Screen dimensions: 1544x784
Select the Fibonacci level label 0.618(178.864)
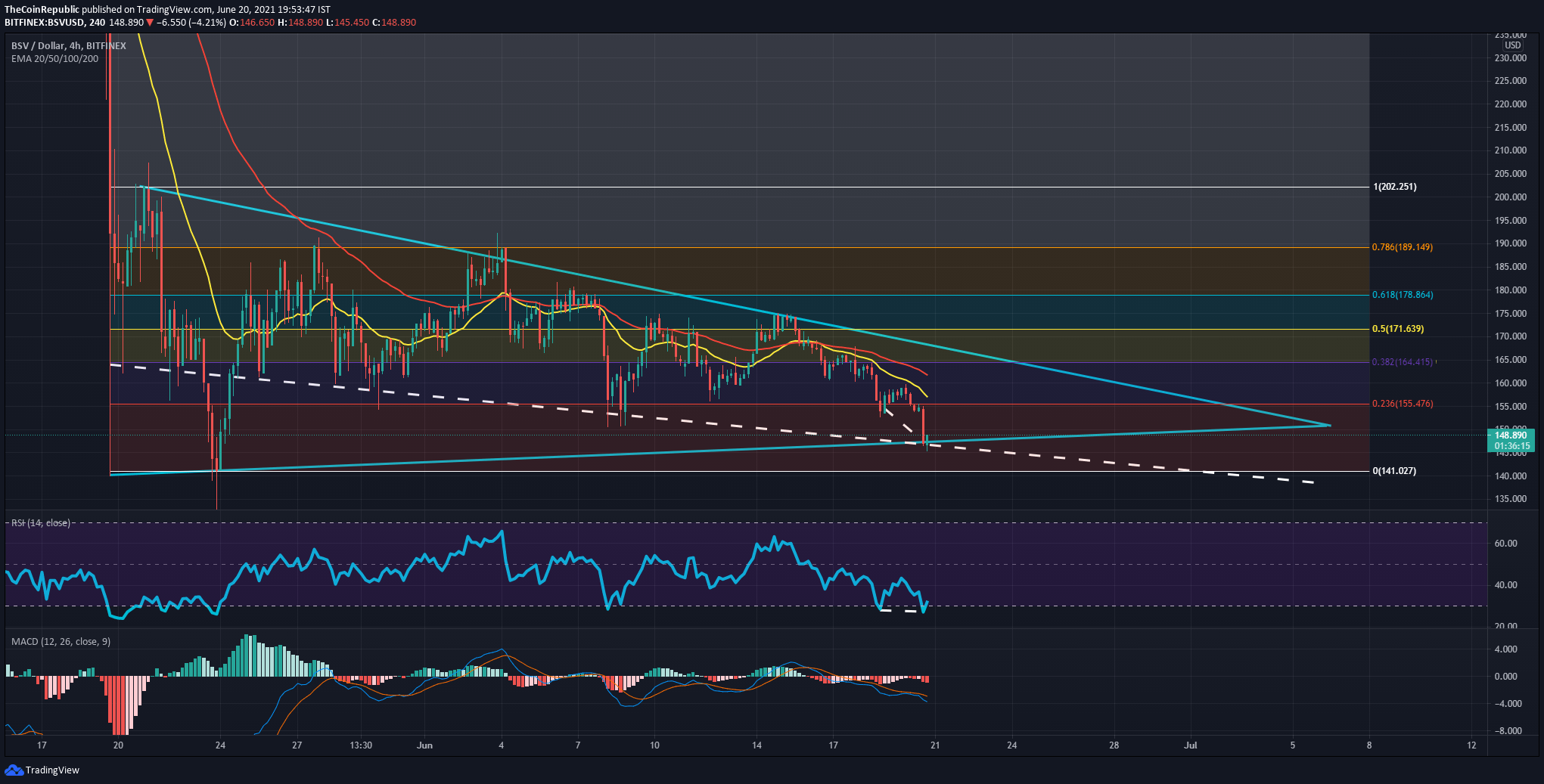point(1403,295)
